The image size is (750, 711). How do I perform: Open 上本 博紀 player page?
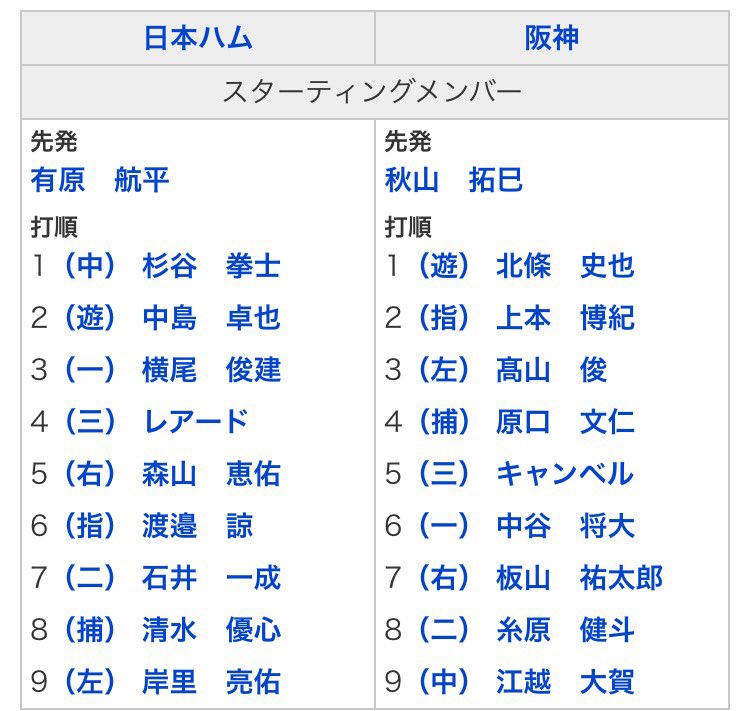point(565,319)
